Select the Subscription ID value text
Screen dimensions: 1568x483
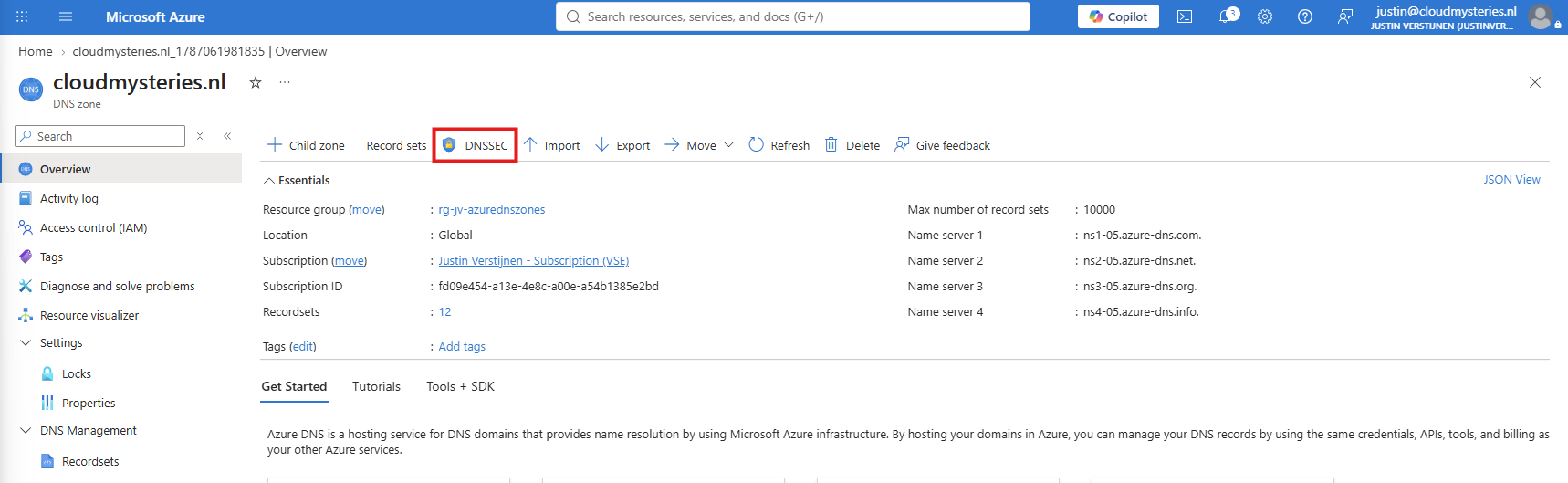coord(549,286)
